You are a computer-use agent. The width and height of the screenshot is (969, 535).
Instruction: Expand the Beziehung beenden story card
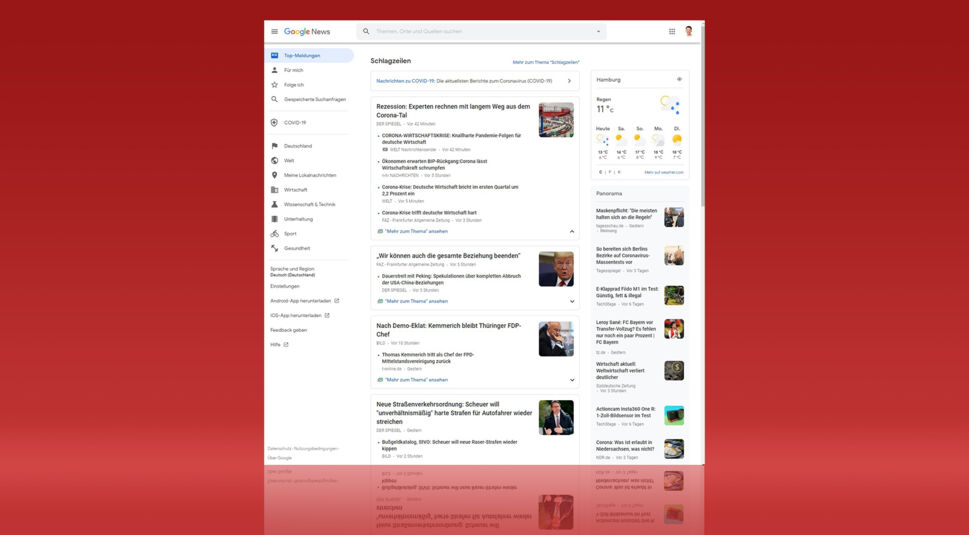[572, 301]
